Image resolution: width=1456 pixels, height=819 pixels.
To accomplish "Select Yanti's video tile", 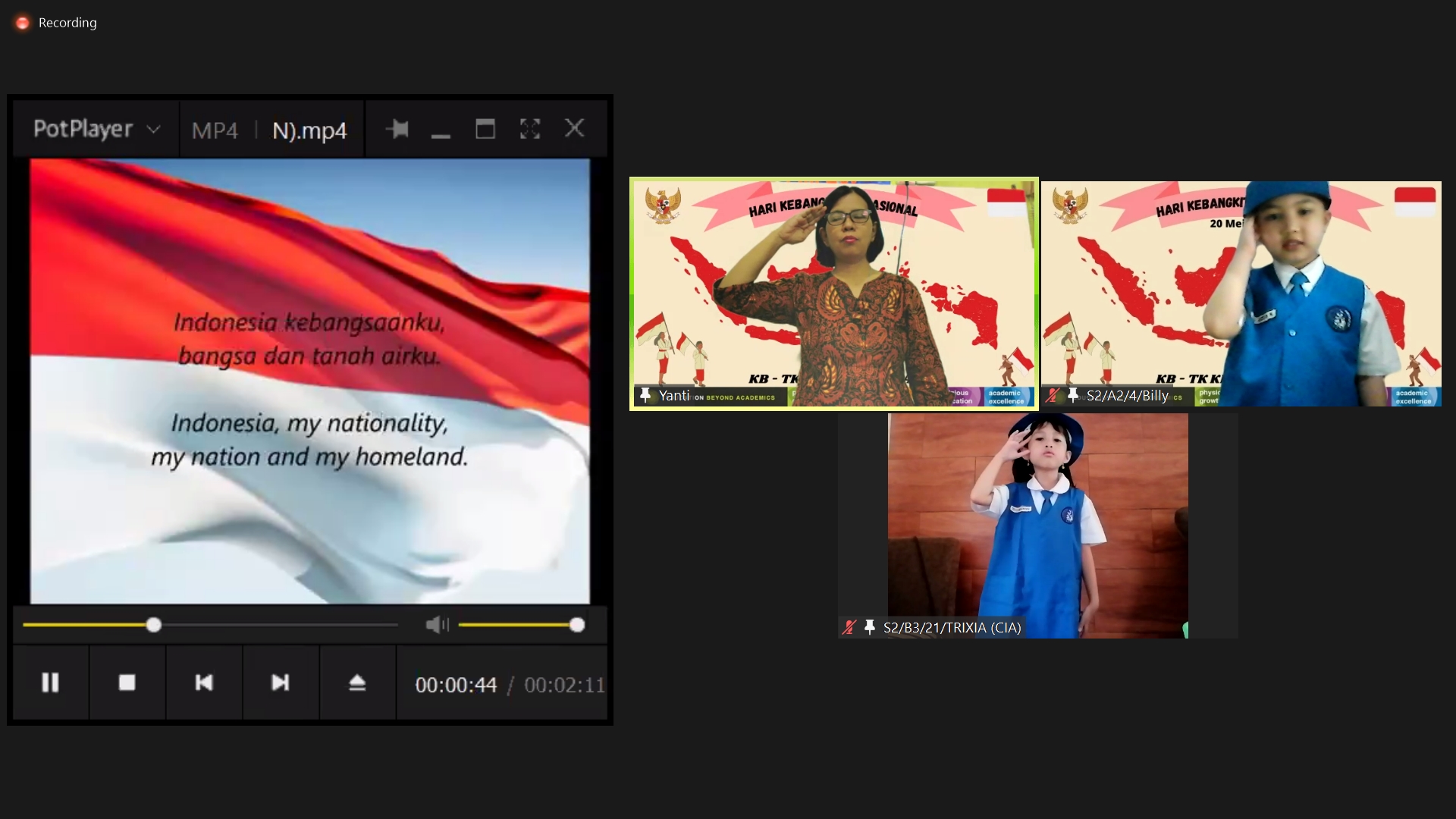I will coord(833,293).
